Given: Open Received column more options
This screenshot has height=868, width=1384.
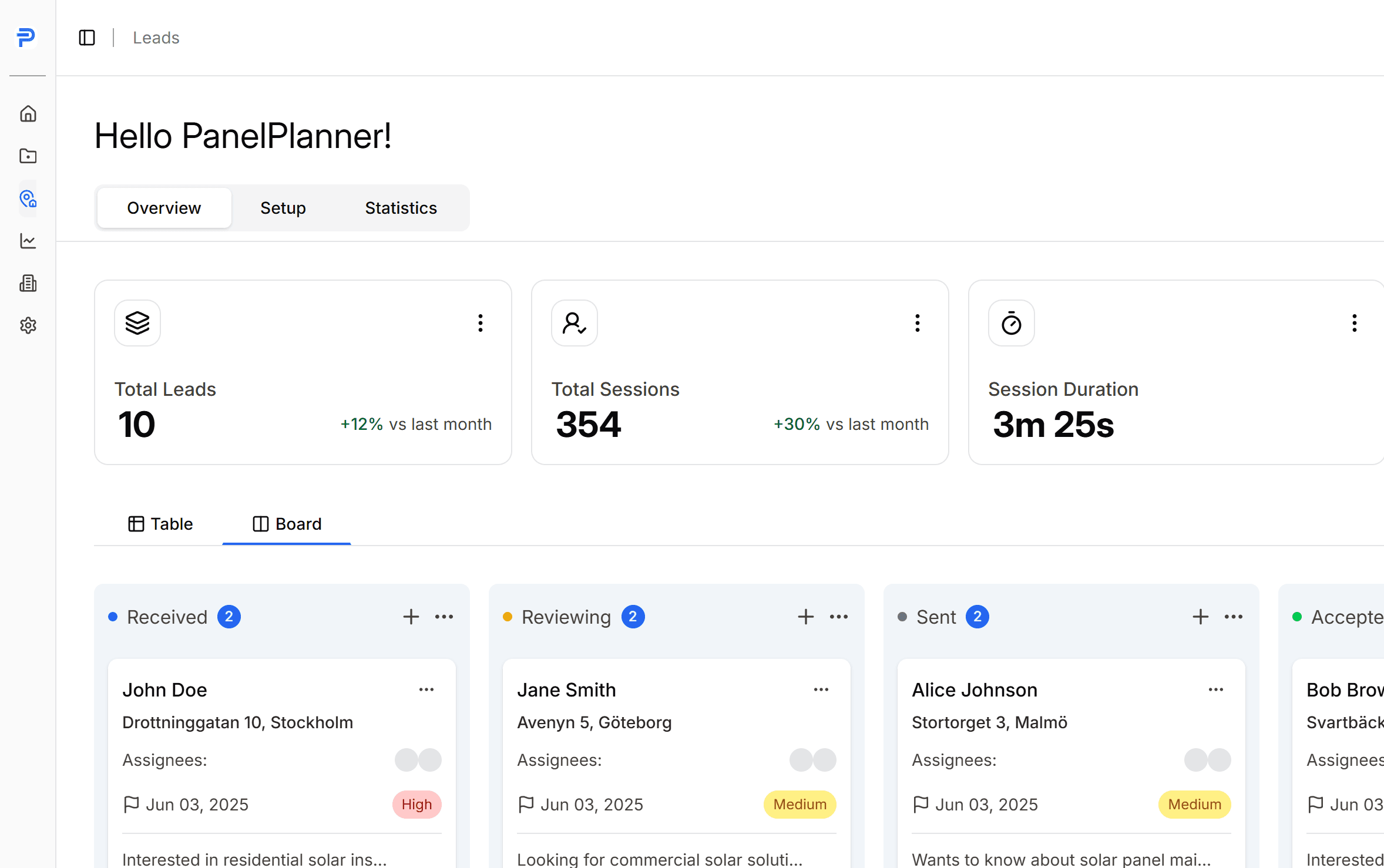Looking at the screenshot, I should point(444,617).
